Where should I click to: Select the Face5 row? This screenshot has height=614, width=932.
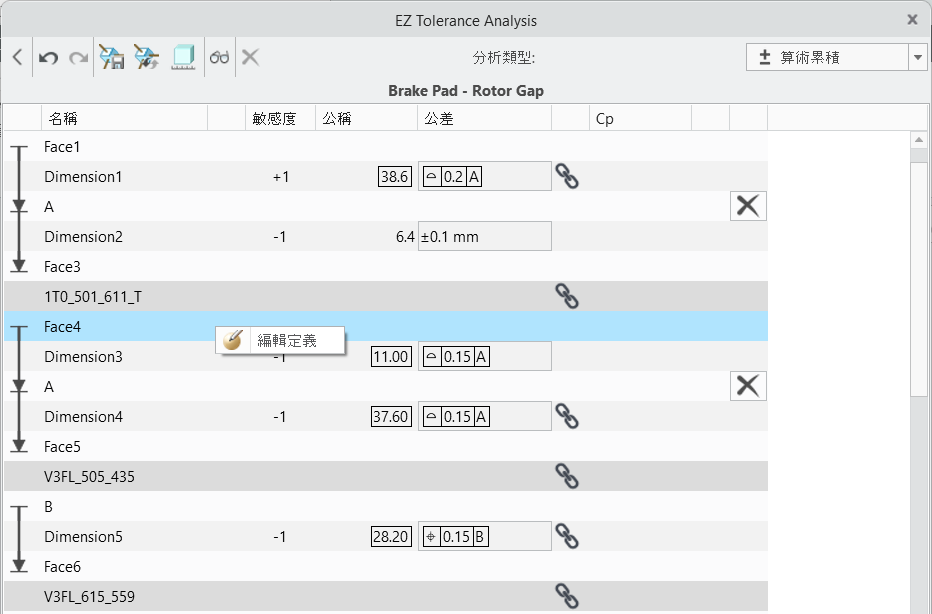[386, 447]
